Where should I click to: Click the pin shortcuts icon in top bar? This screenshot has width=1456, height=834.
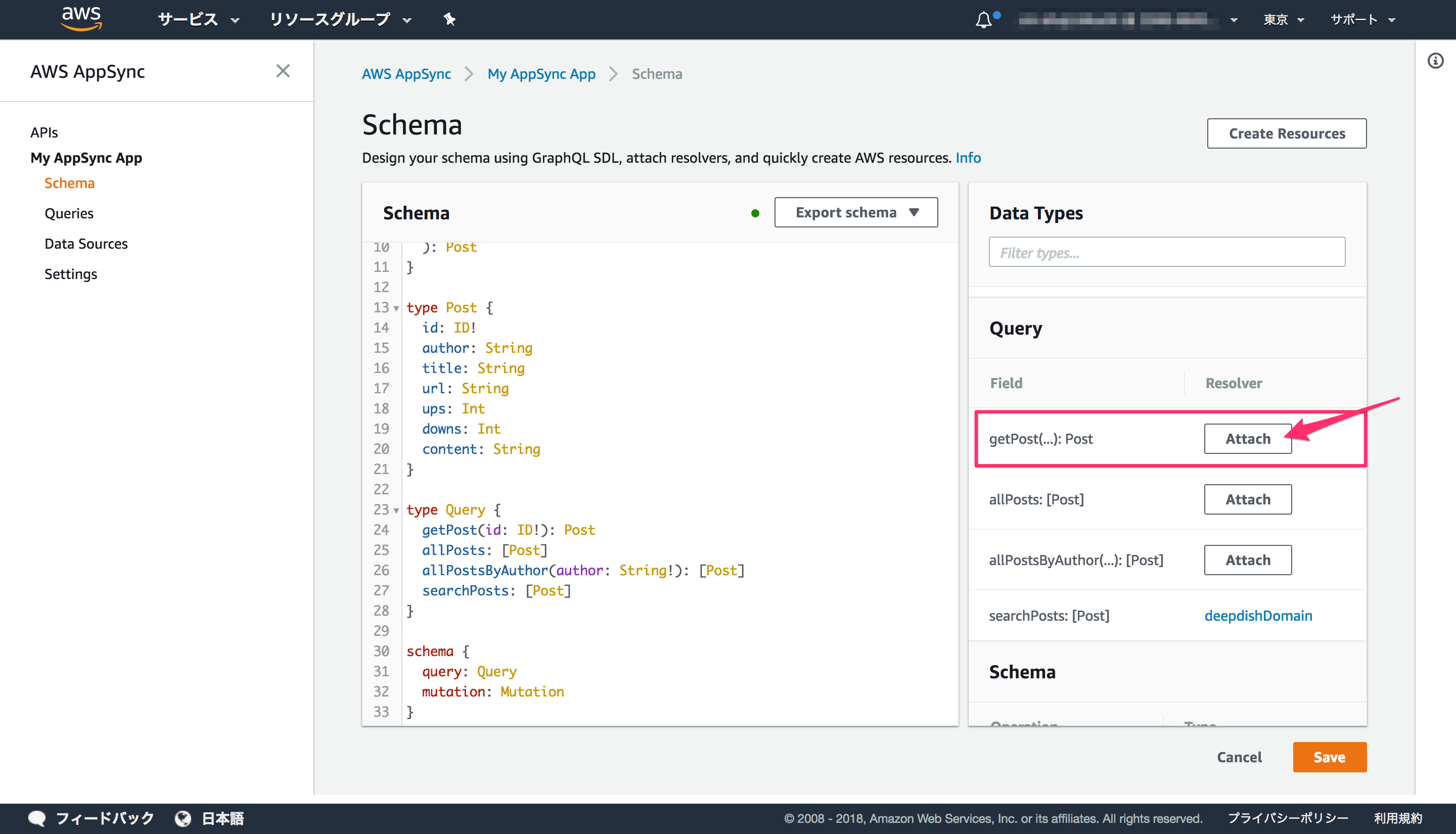pos(449,20)
